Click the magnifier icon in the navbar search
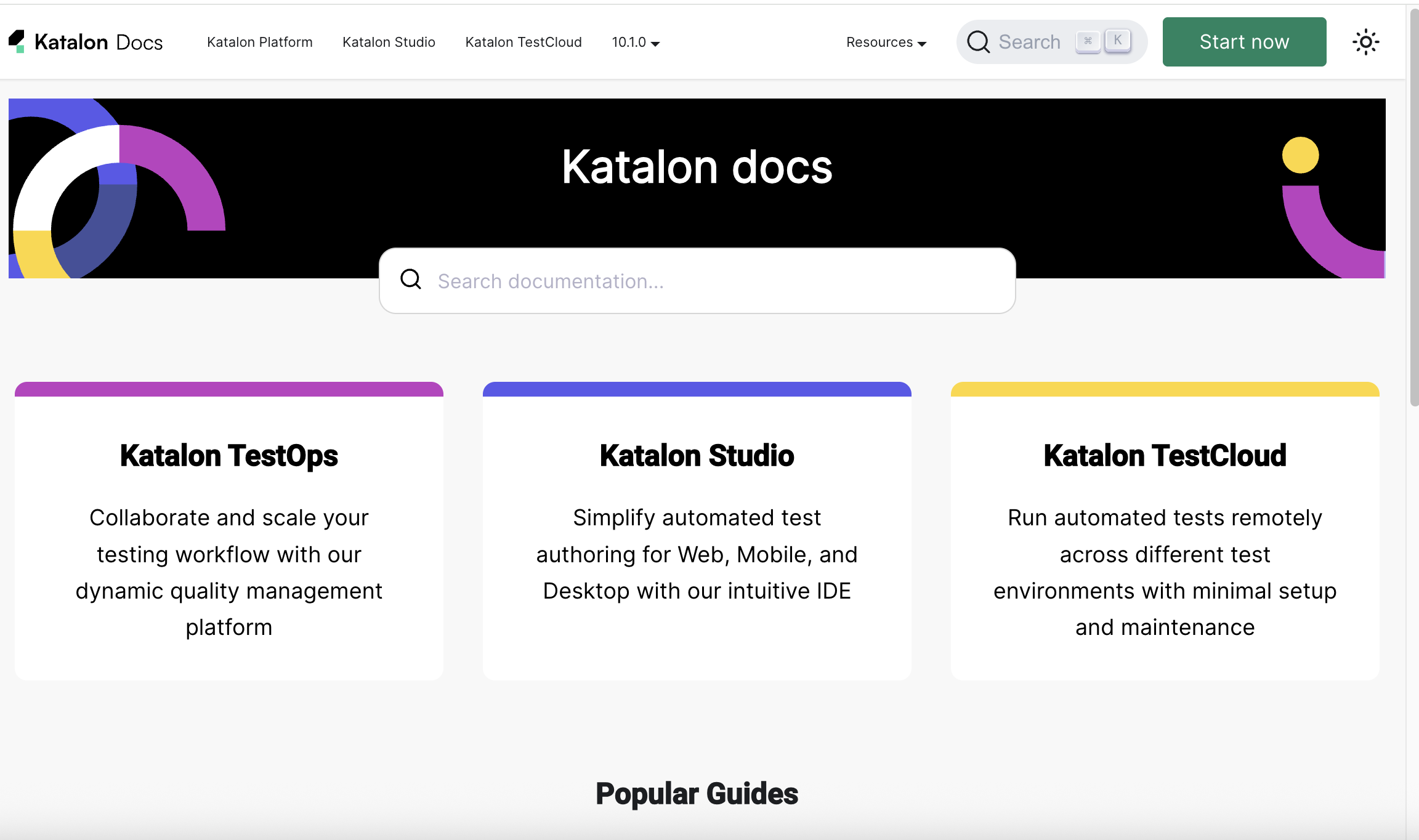1419x840 pixels. tap(978, 42)
